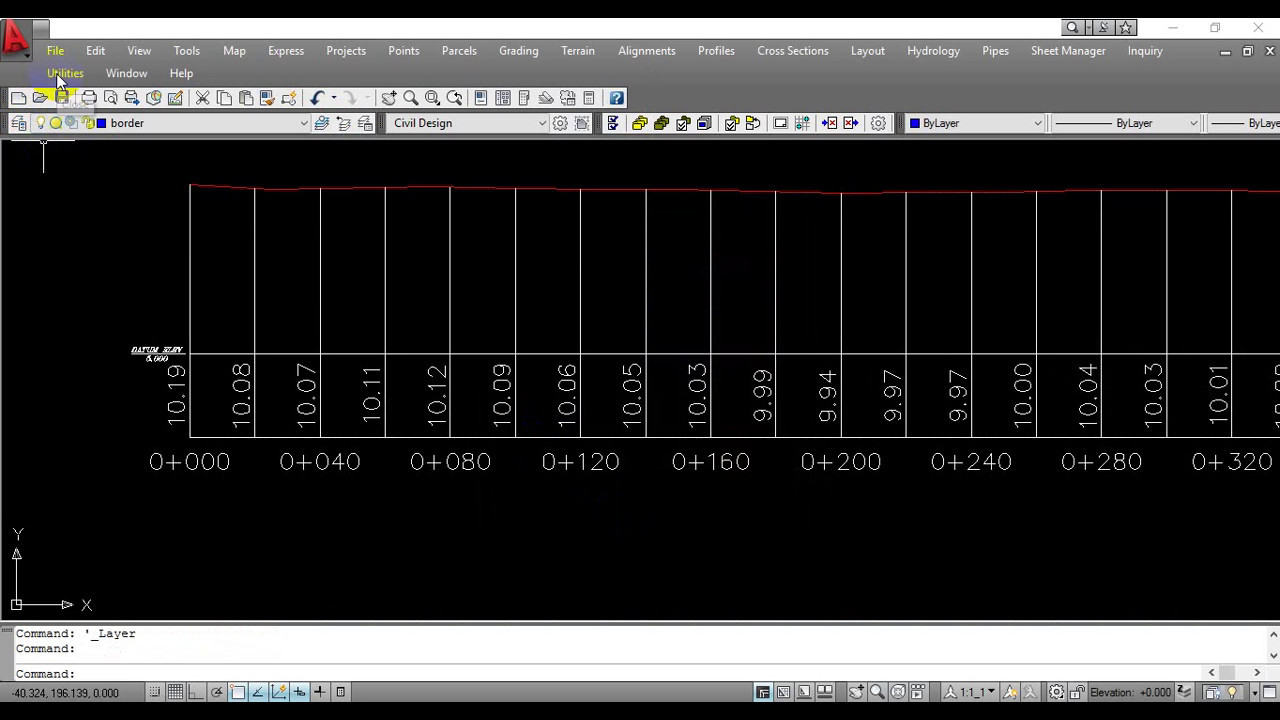
Task: Click the elevation value 9.94
Action: point(827,397)
